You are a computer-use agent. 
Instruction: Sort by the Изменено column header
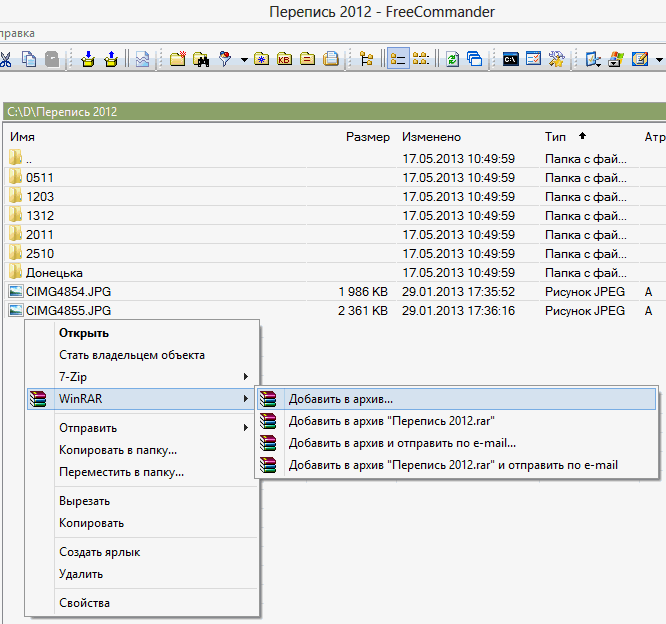coord(431,137)
